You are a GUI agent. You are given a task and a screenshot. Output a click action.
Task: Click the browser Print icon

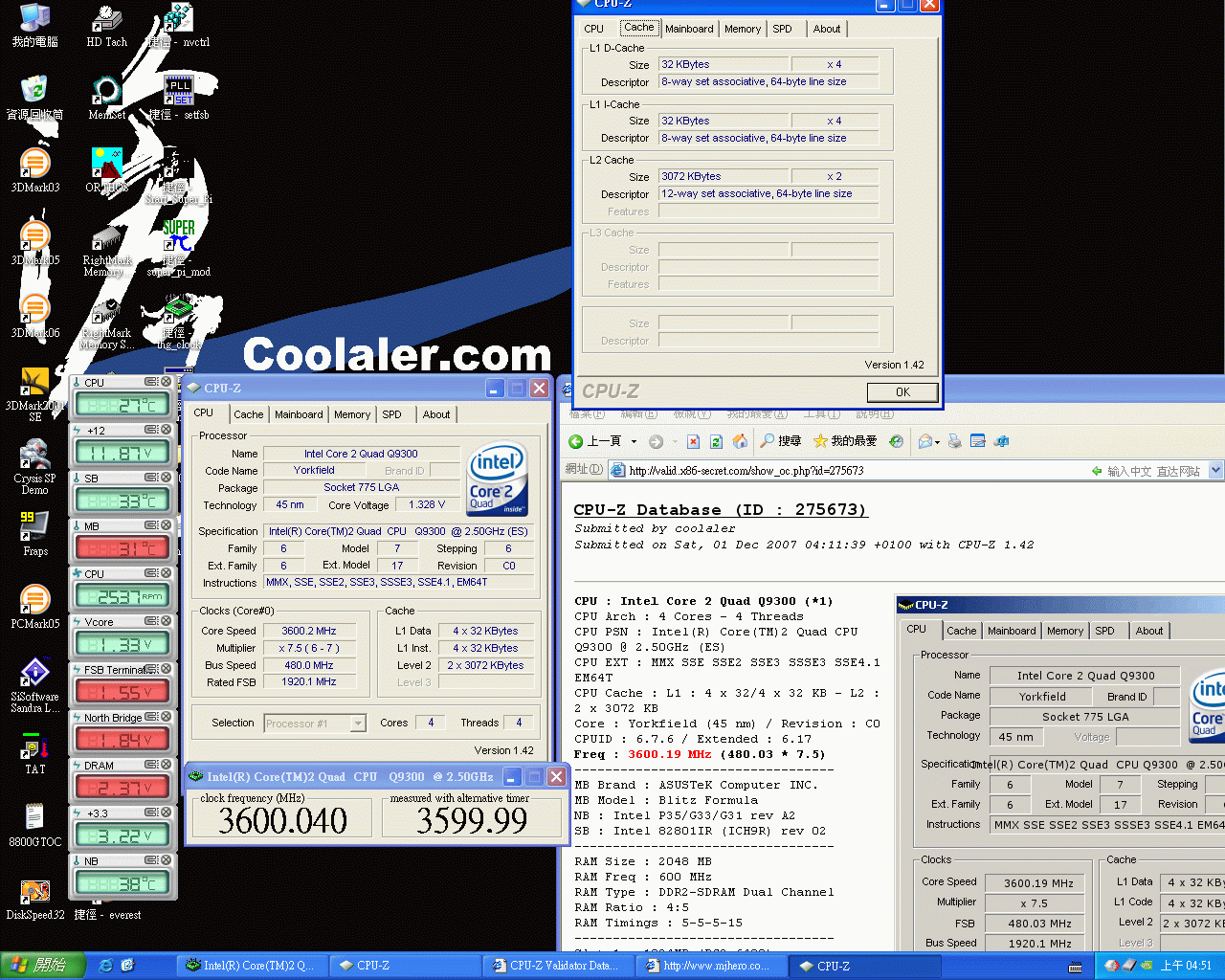click(953, 441)
